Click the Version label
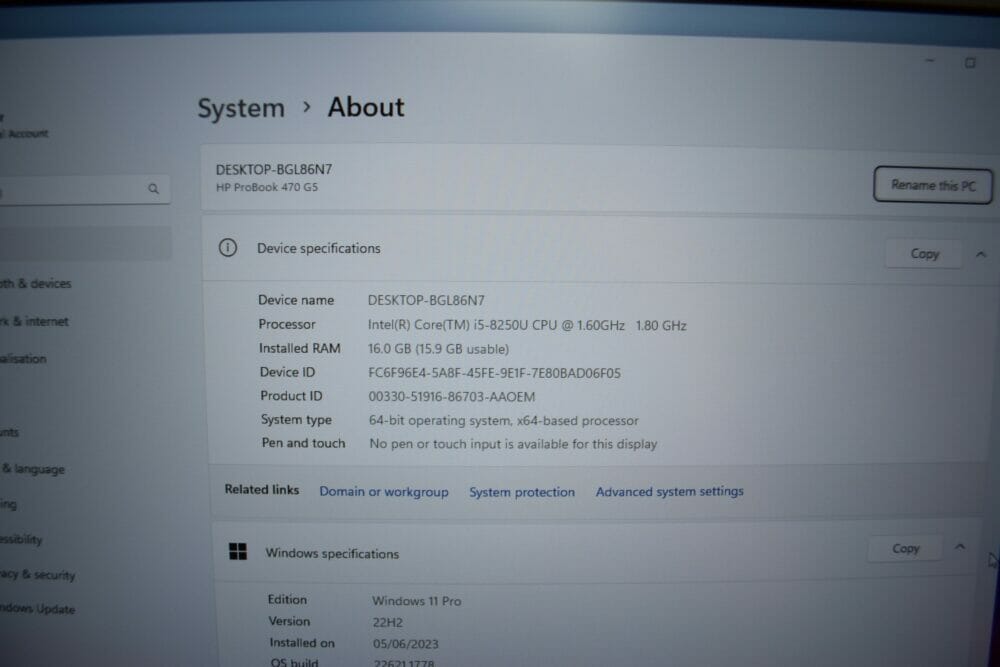Screen dimensions: 1000x667 click(x=289, y=621)
